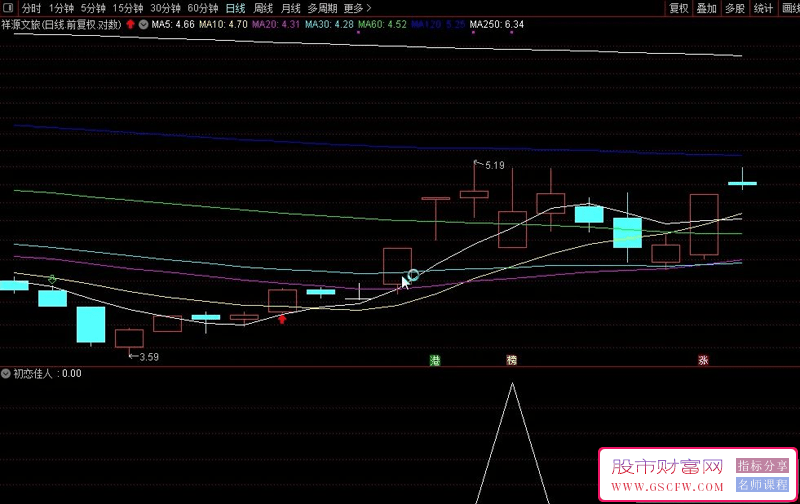Switch to 60分钟 chart period
800x504 pixels.
pos(203,8)
